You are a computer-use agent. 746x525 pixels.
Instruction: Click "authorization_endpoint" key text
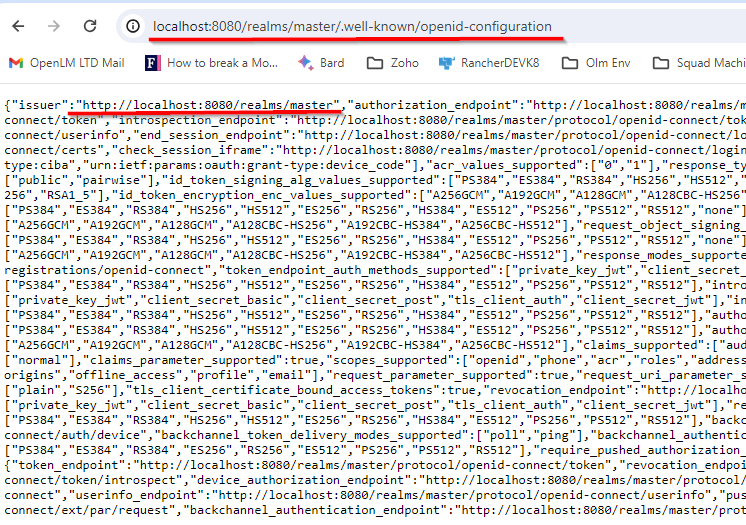click(434, 104)
